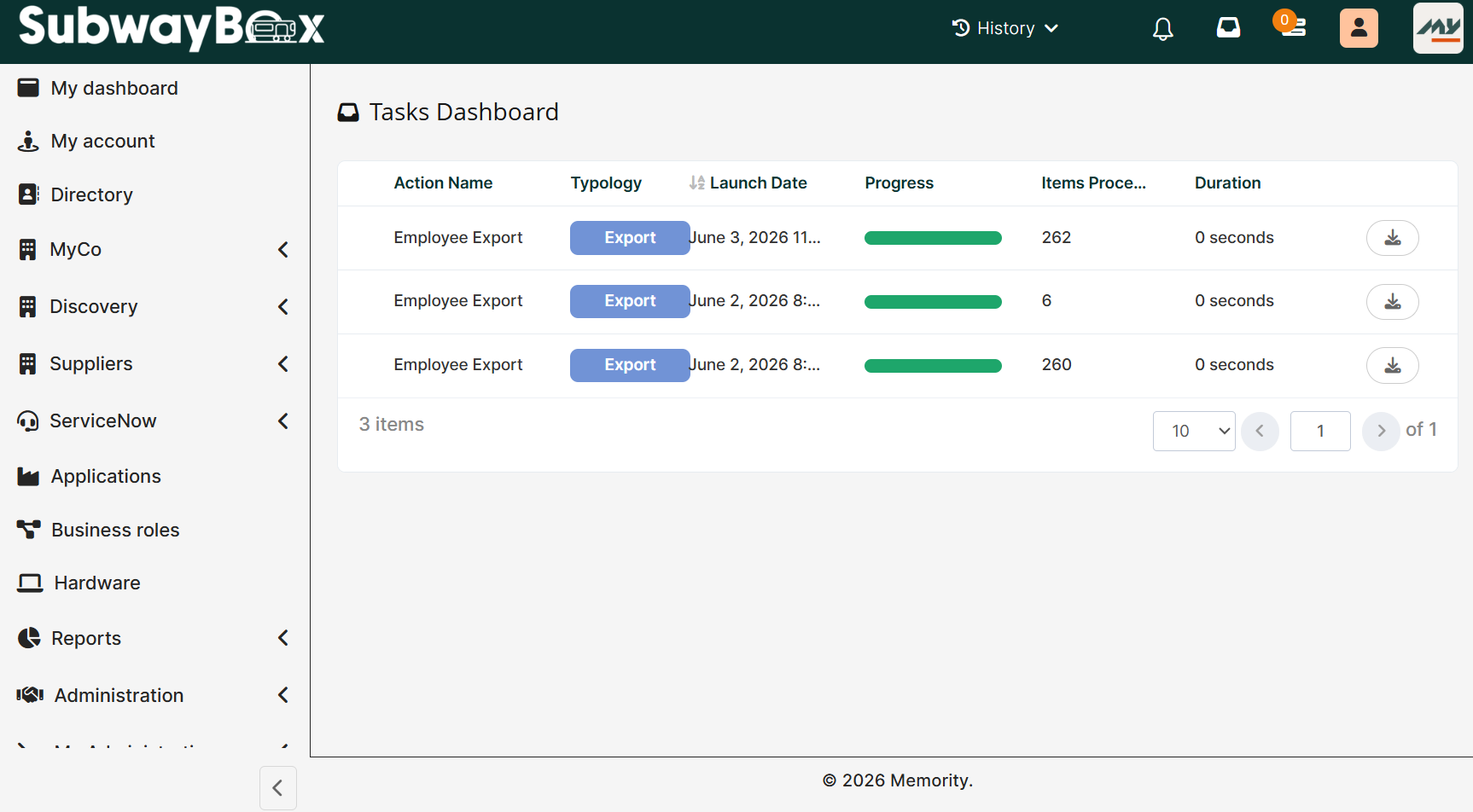Open the tasks inbox icon in header
1473x812 pixels.
(x=1228, y=28)
